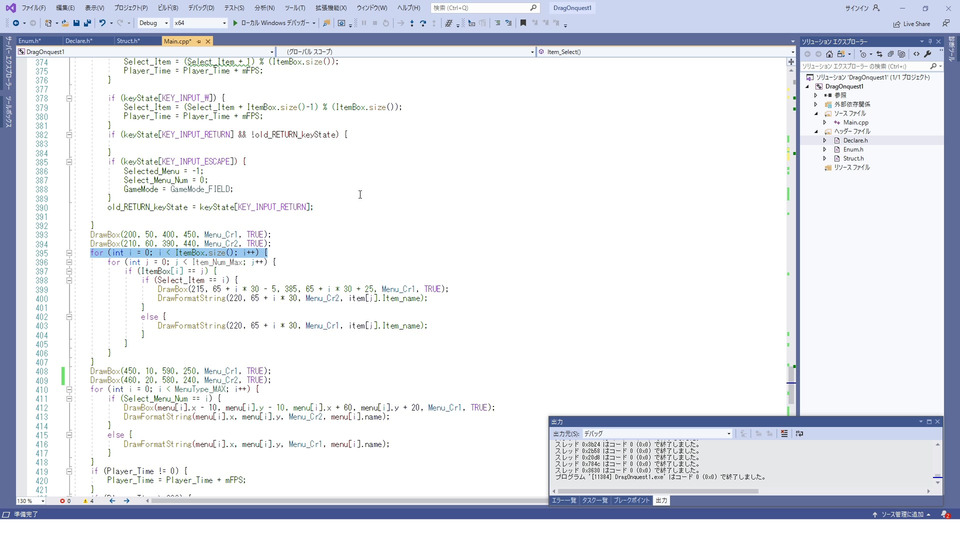Screen dimensions: 960x540
Task: Click the Open File folder icon
Action: click(x=64, y=23)
